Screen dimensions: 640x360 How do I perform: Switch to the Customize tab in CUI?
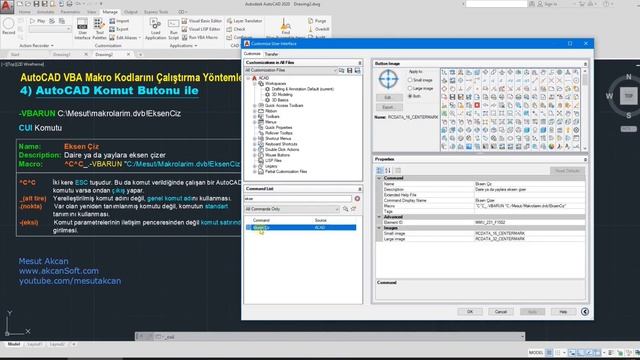(252, 54)
